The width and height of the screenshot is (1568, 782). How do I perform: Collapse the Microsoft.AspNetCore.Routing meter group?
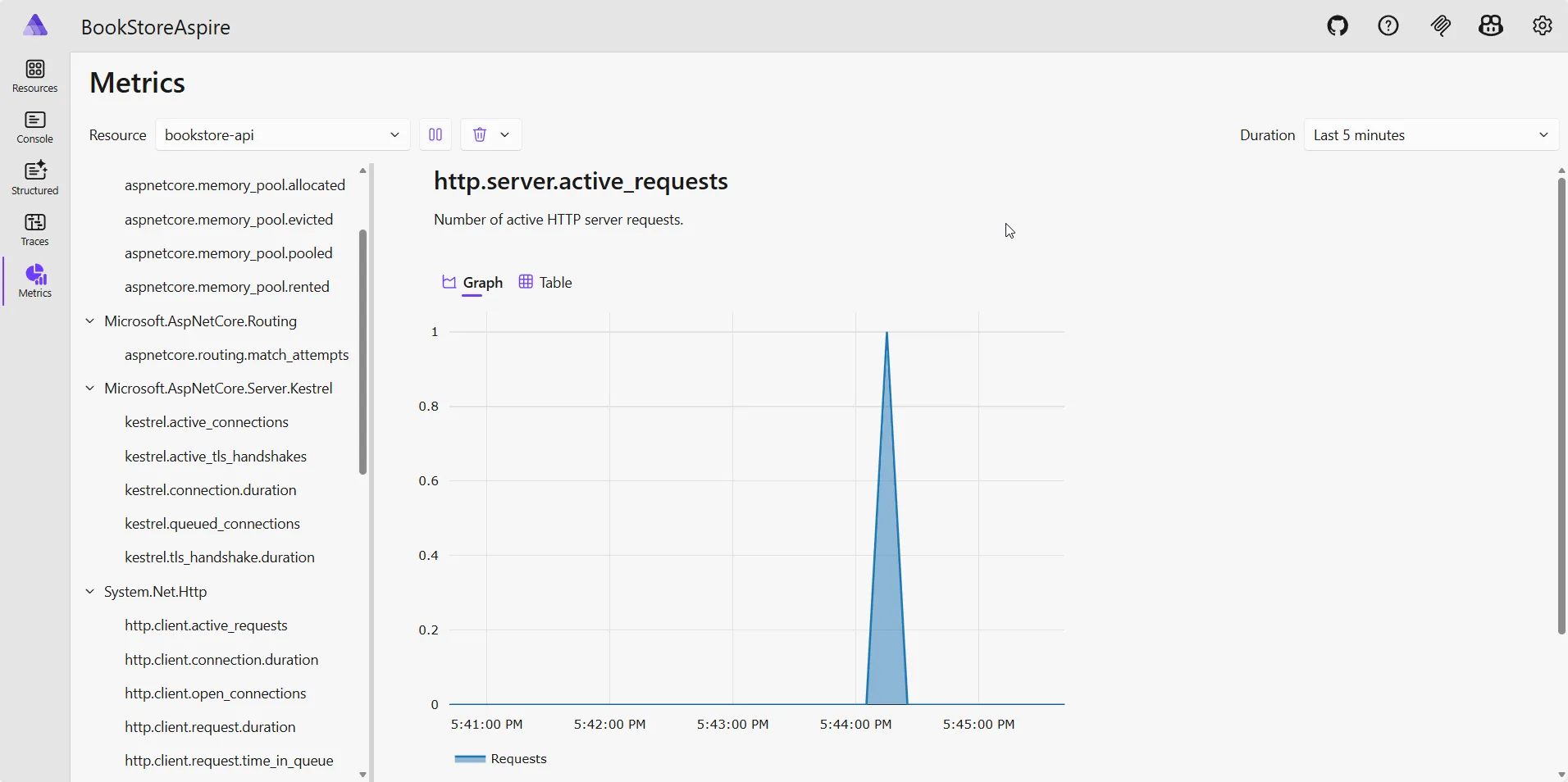click(90, 321)
